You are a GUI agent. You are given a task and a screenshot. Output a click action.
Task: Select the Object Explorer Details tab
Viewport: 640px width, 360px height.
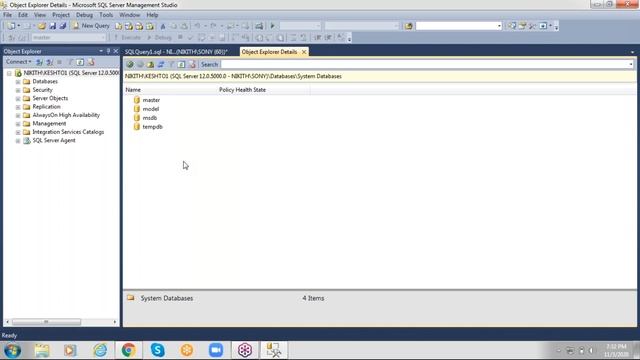click(x=269, y=52)
